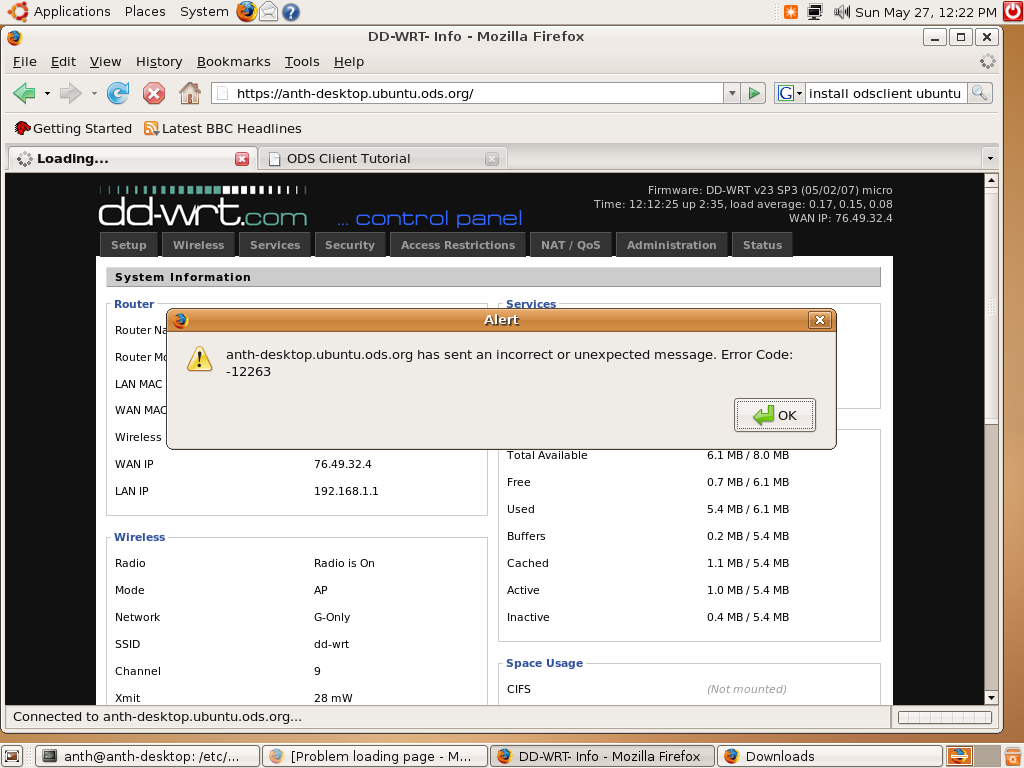1024x768 pixels.
Task: Click the orange update notifier icon
Action: tap(790, 12)
